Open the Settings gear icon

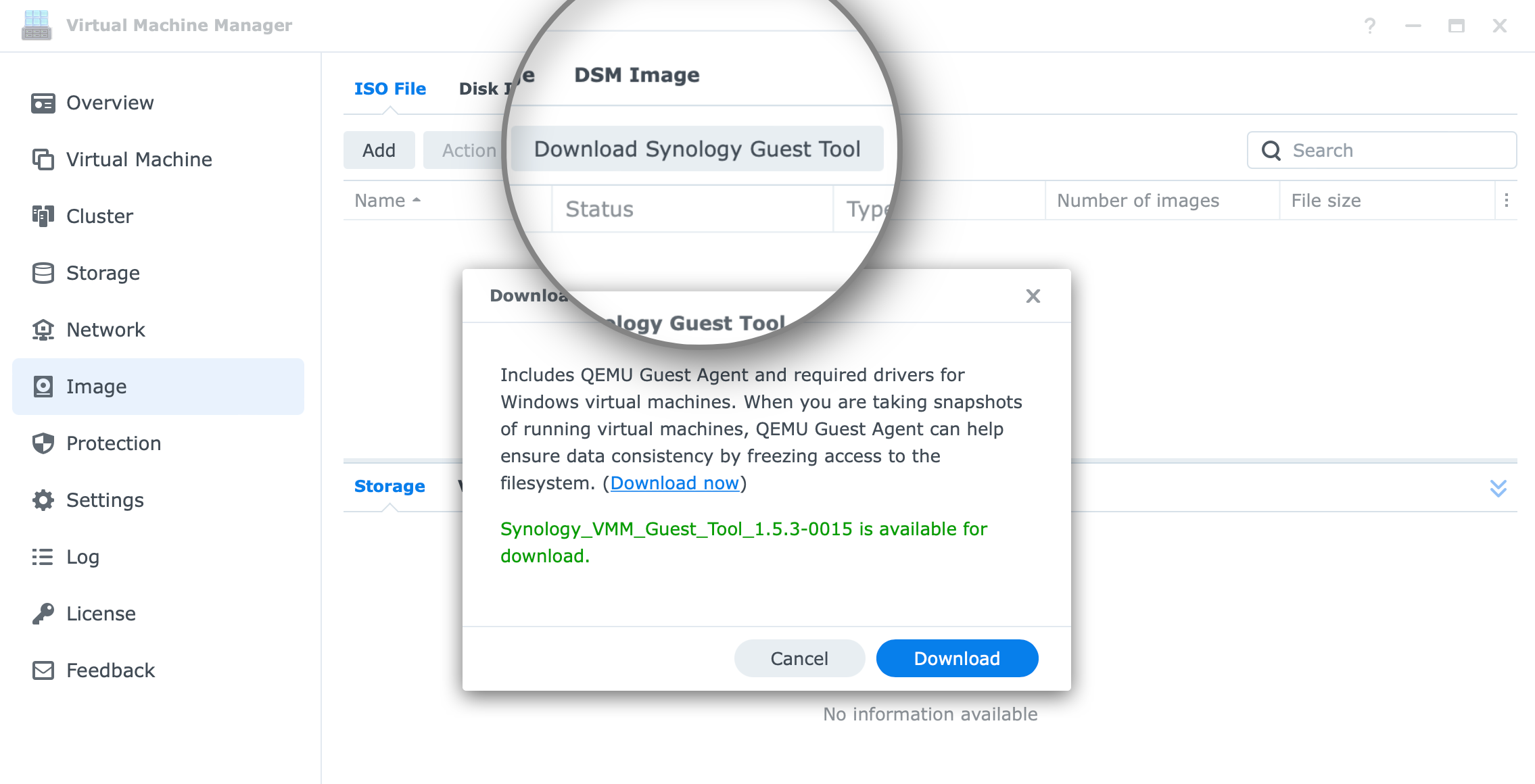(x=43, y=500)
